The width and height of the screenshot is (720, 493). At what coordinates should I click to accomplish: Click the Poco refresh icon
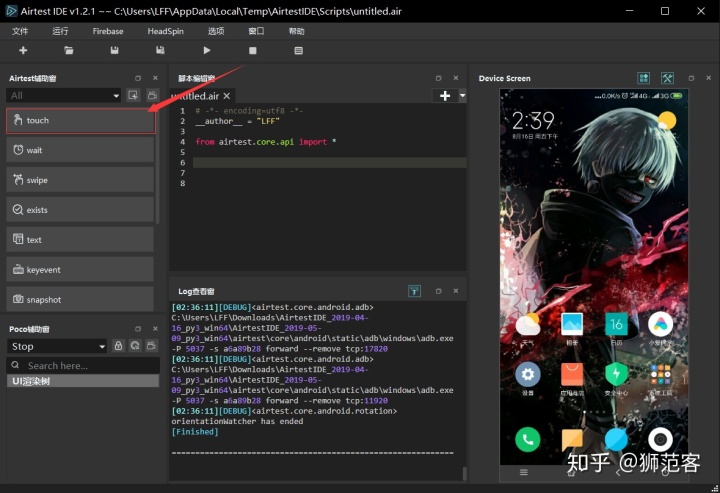click(x=135, y=346)
